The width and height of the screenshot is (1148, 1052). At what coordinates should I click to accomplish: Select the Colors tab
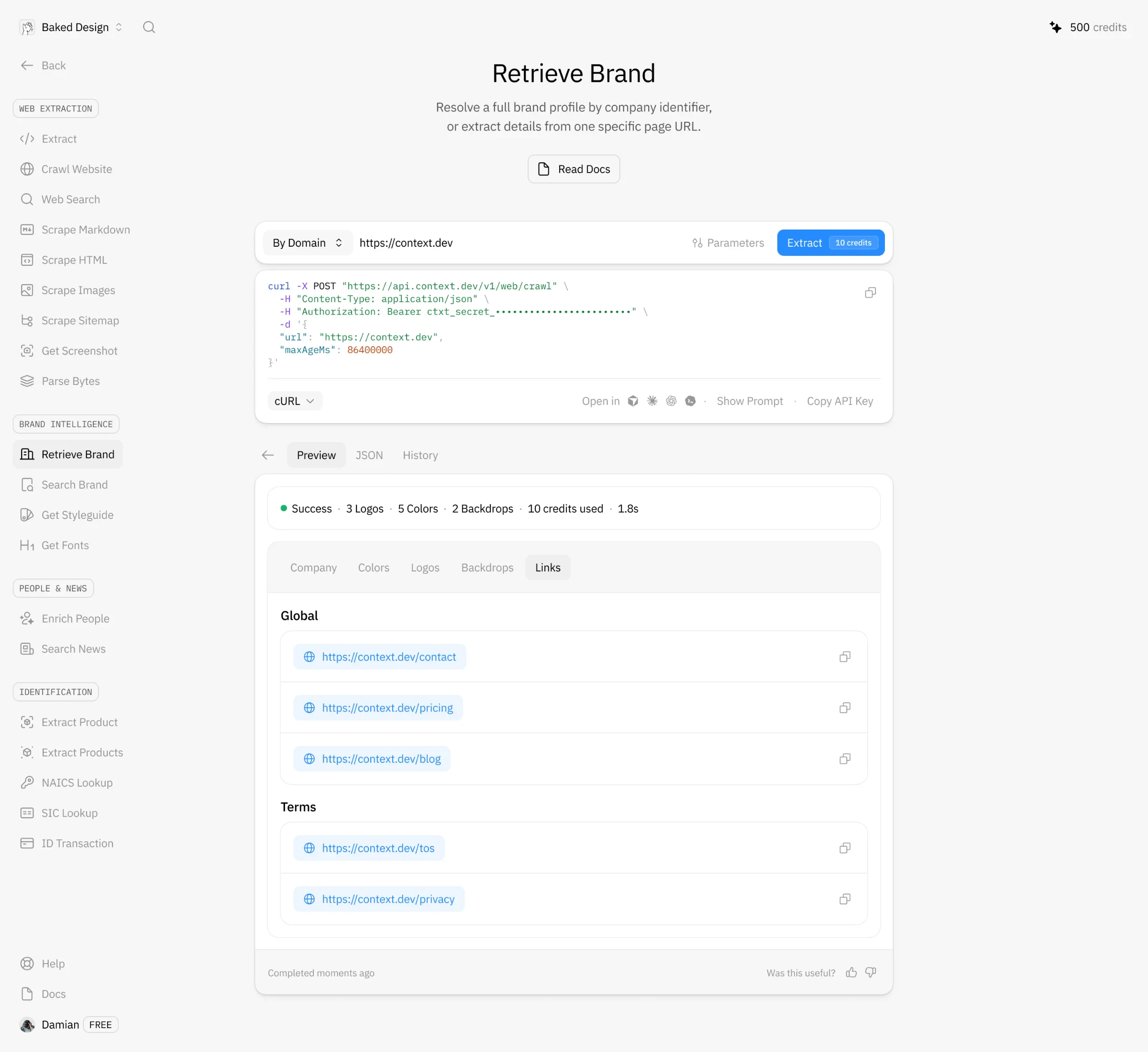pyautogui.click(x=374, y=568)
